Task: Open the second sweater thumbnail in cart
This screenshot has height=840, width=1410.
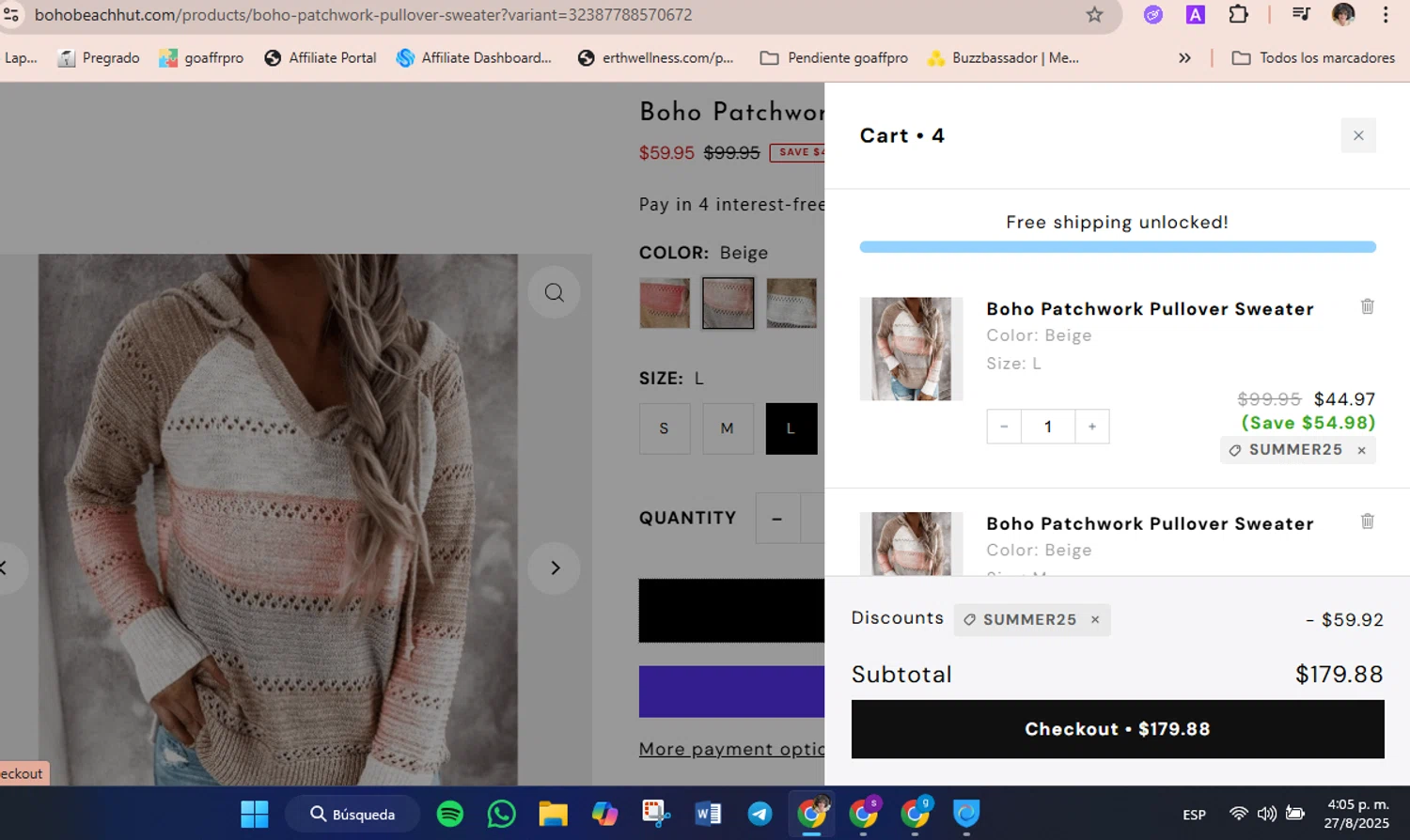Action: tap(911, 543)
